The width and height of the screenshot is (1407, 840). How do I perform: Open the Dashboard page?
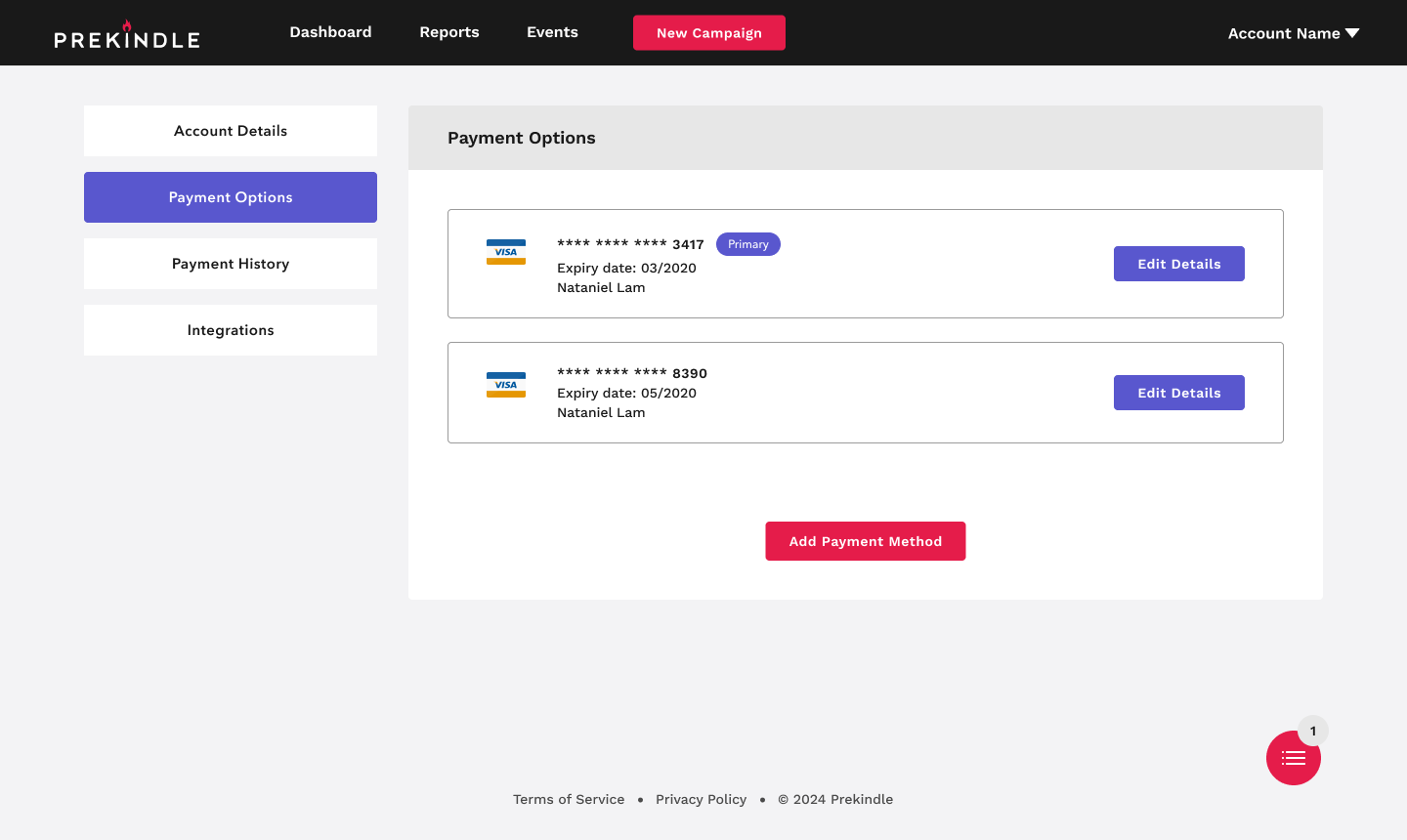pyautogui.click(x=330, y=32)
